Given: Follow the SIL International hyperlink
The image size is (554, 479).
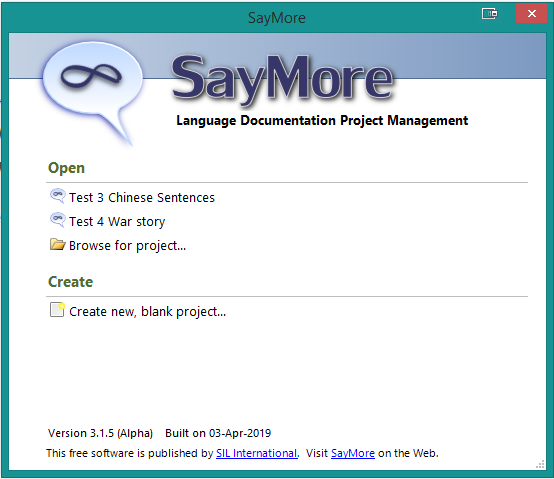Looking at the screenshot, I should [x=257, y=453].
